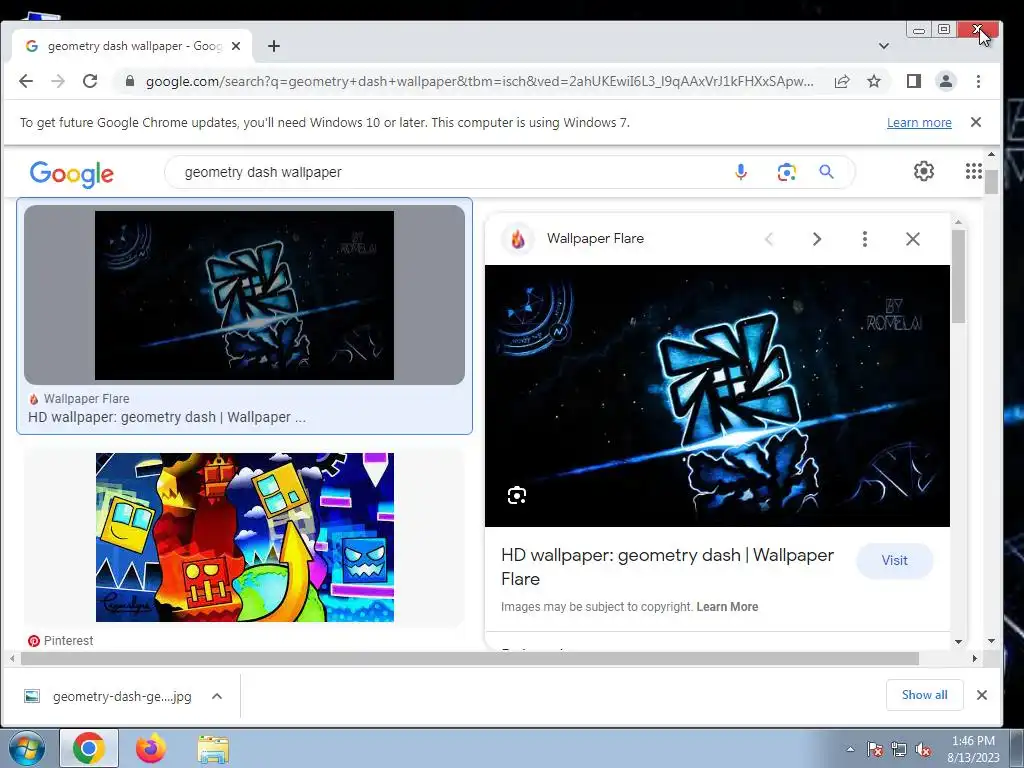The height and width of the screenshot is (768, 1024).
Task: Open Pinterest colorful geometry dash thumbnail
Action: [x=245, y=537]
